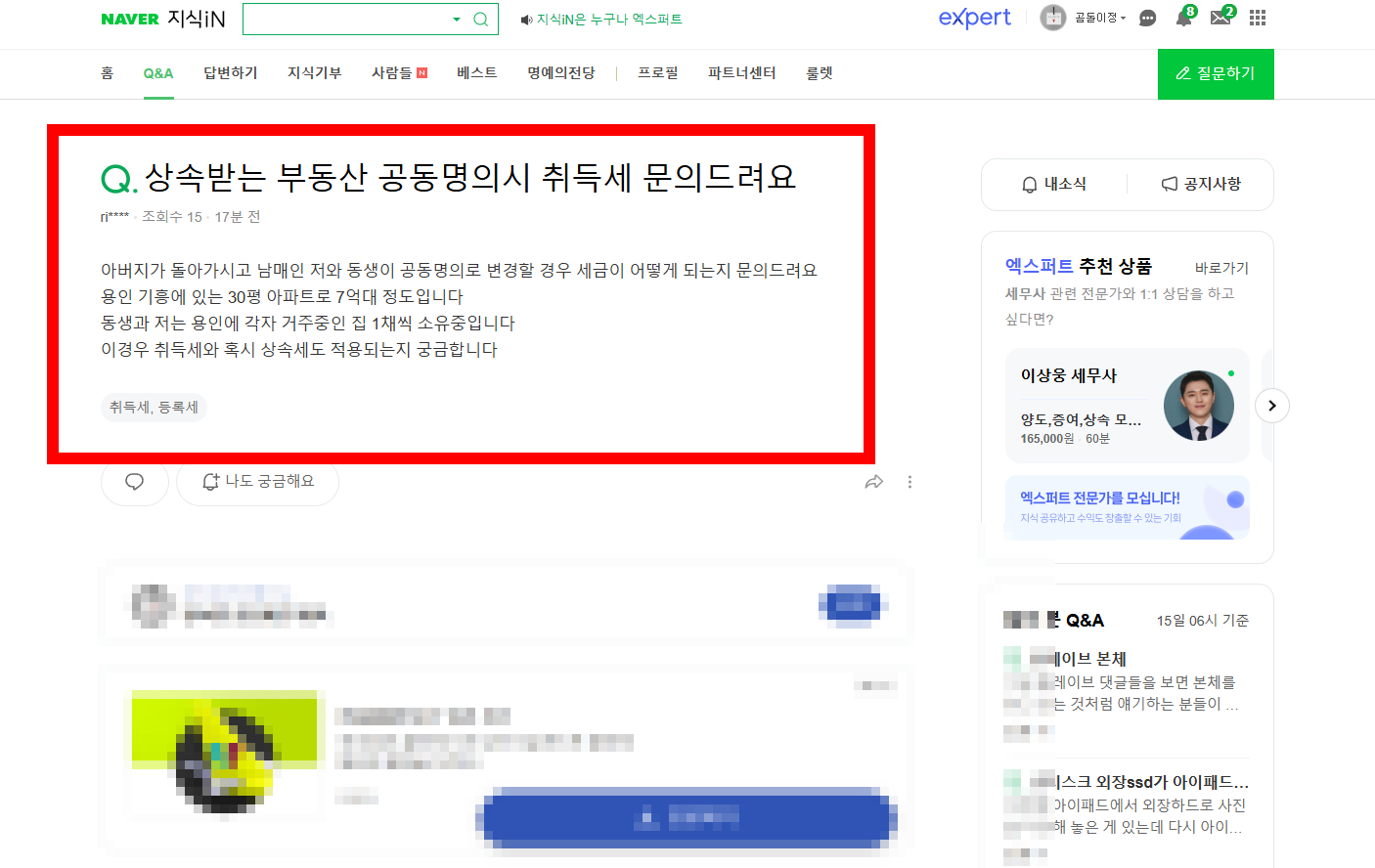Click the 15일 06시 기준 text
This screenshot has width=1375, height=868.
pyautogui.click(x=1203, y=621)
